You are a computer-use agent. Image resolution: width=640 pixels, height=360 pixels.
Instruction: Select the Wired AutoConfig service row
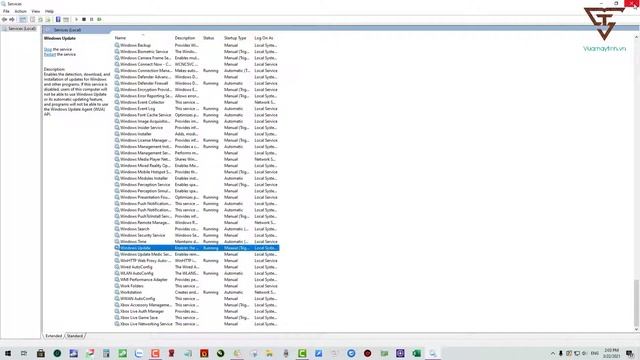click(x=197, y=267)
